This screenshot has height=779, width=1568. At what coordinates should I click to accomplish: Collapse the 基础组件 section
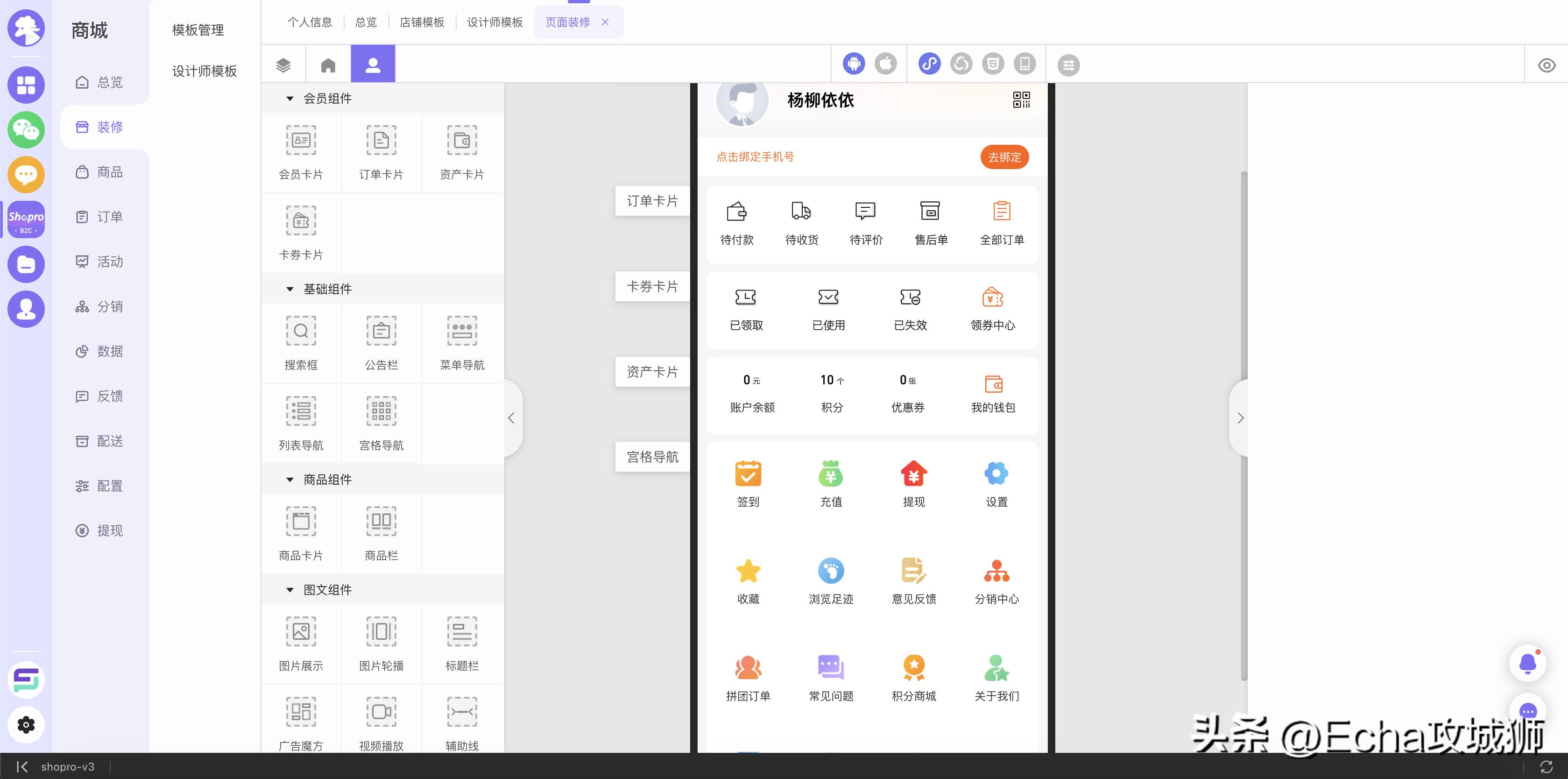click(290, 289)
